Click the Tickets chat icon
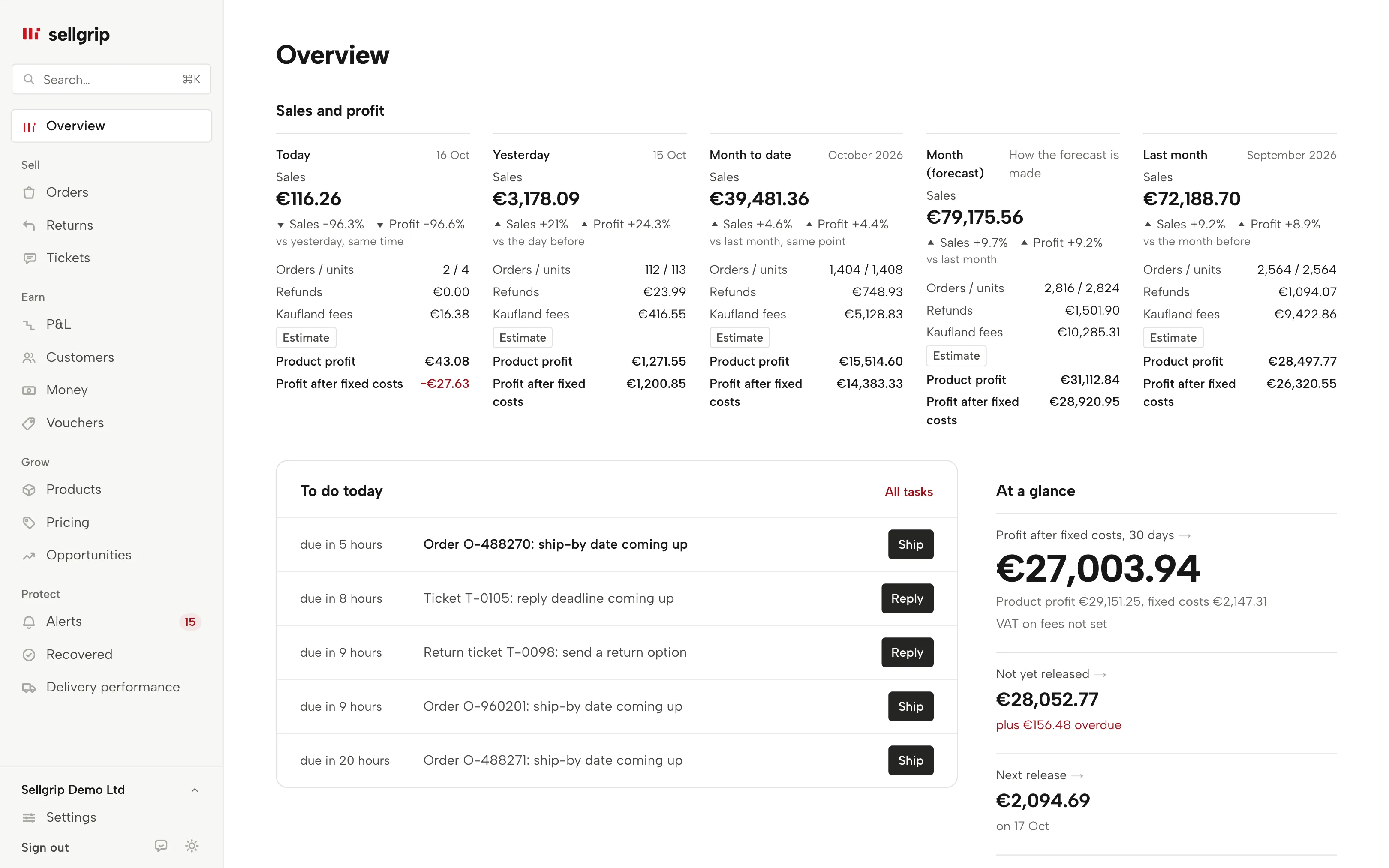The width and height of the screenshot is (1389, 868). (x=29, y=258)
